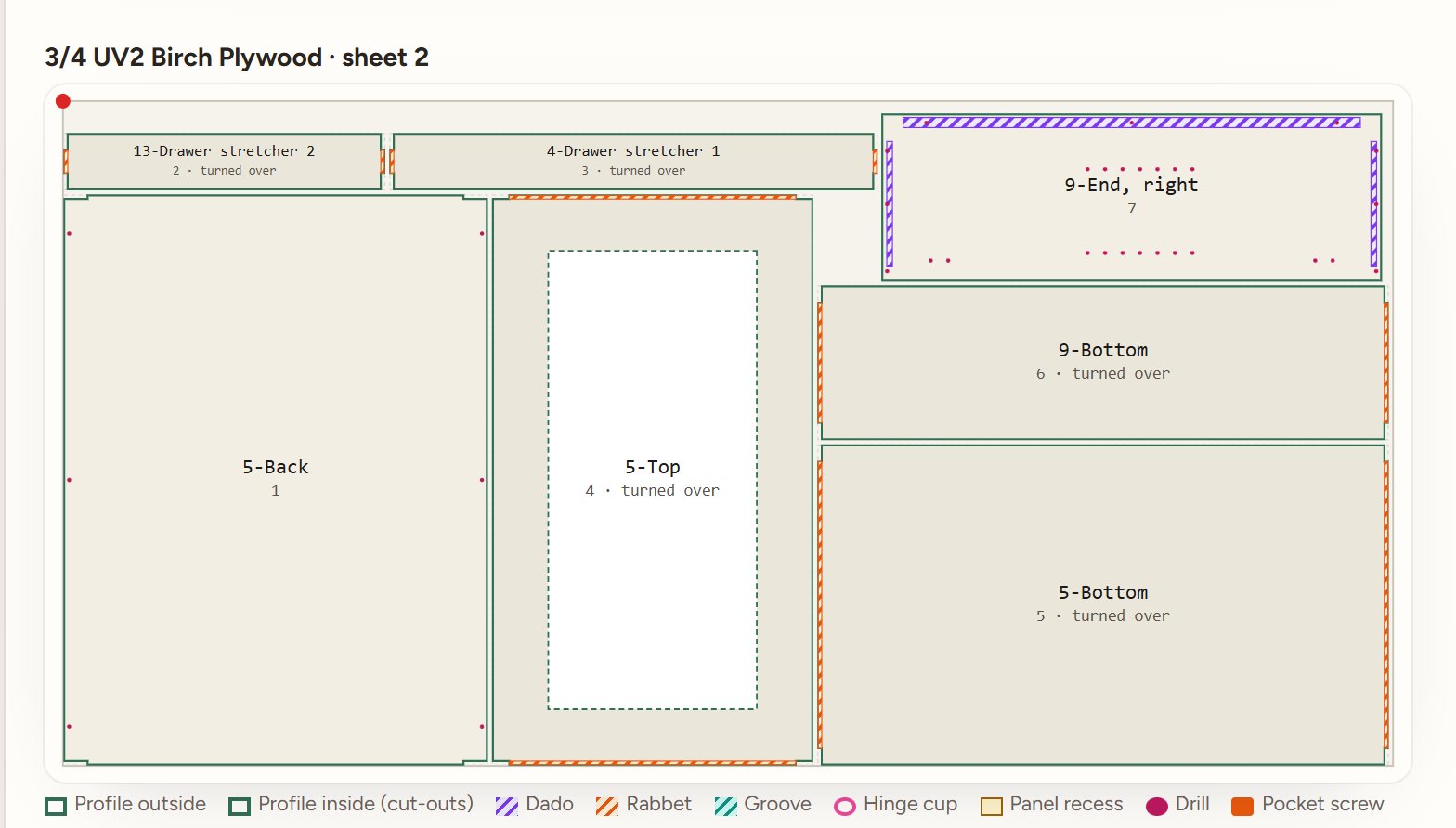Click the top dado strip on 9-End, right

pyautogui.click(x=1131, y=123)
